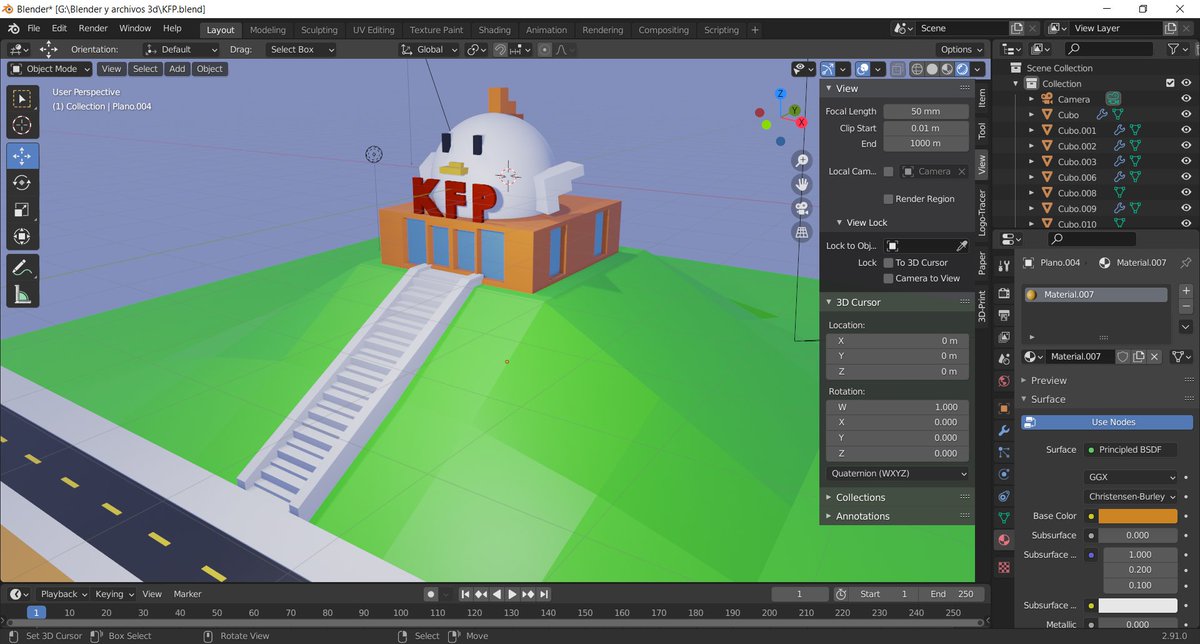Image resolution: width=1200 pixels, height=644 pixels.
Task: Switch to Material Preview shading
Action: point(947,69)
